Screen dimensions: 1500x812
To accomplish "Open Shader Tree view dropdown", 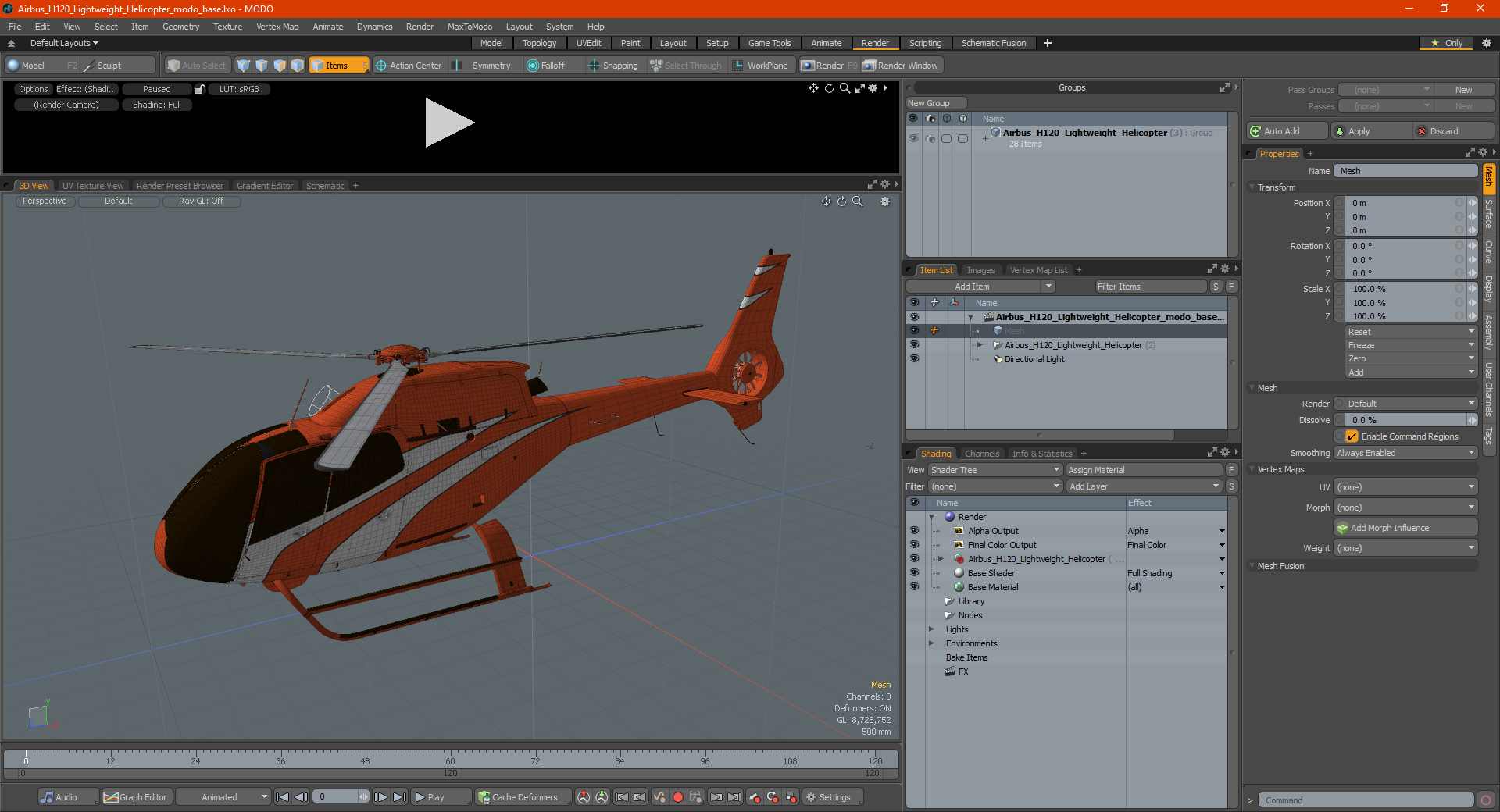I will (x=995, y=470).
